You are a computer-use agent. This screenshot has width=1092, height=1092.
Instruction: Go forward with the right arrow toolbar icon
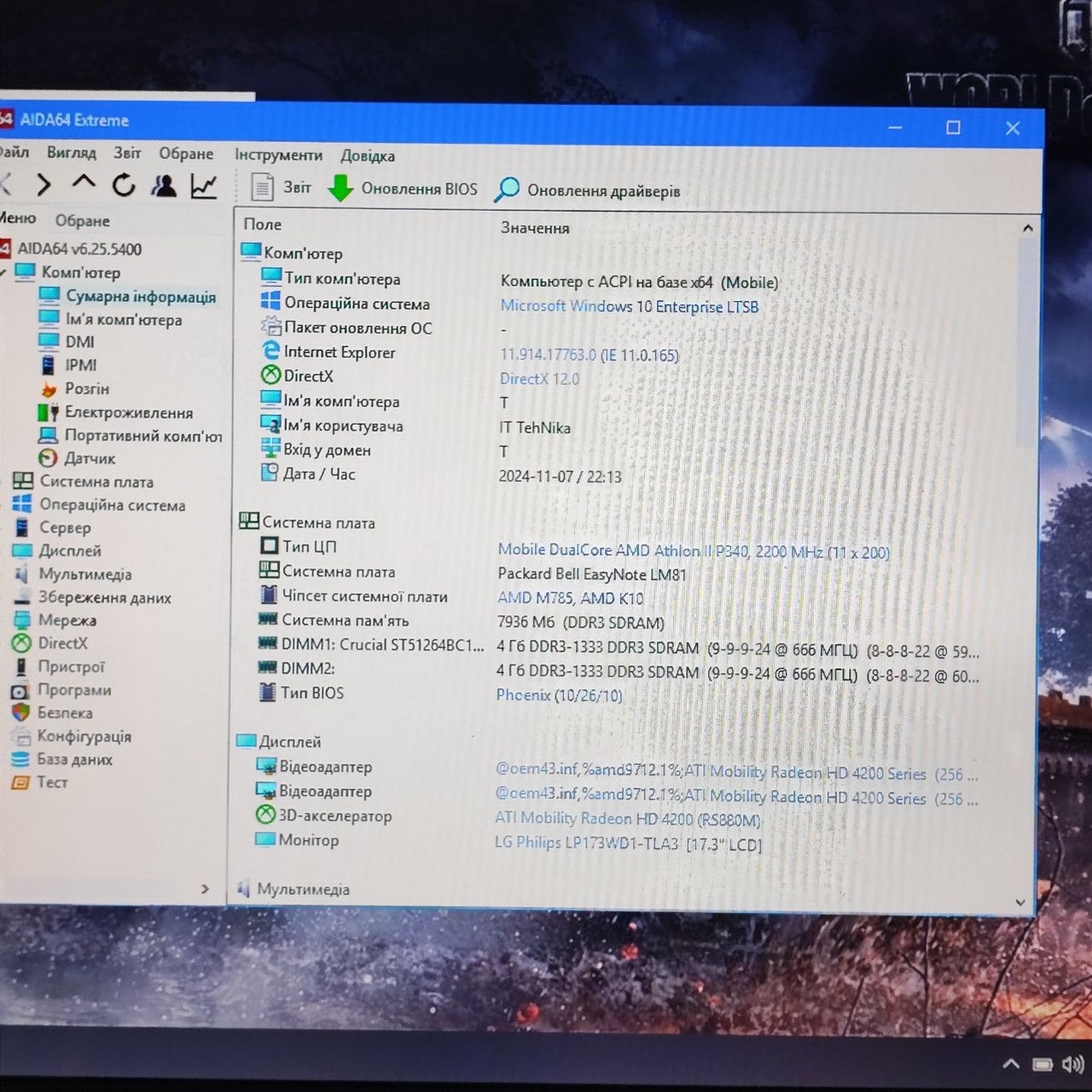(44, 183)
